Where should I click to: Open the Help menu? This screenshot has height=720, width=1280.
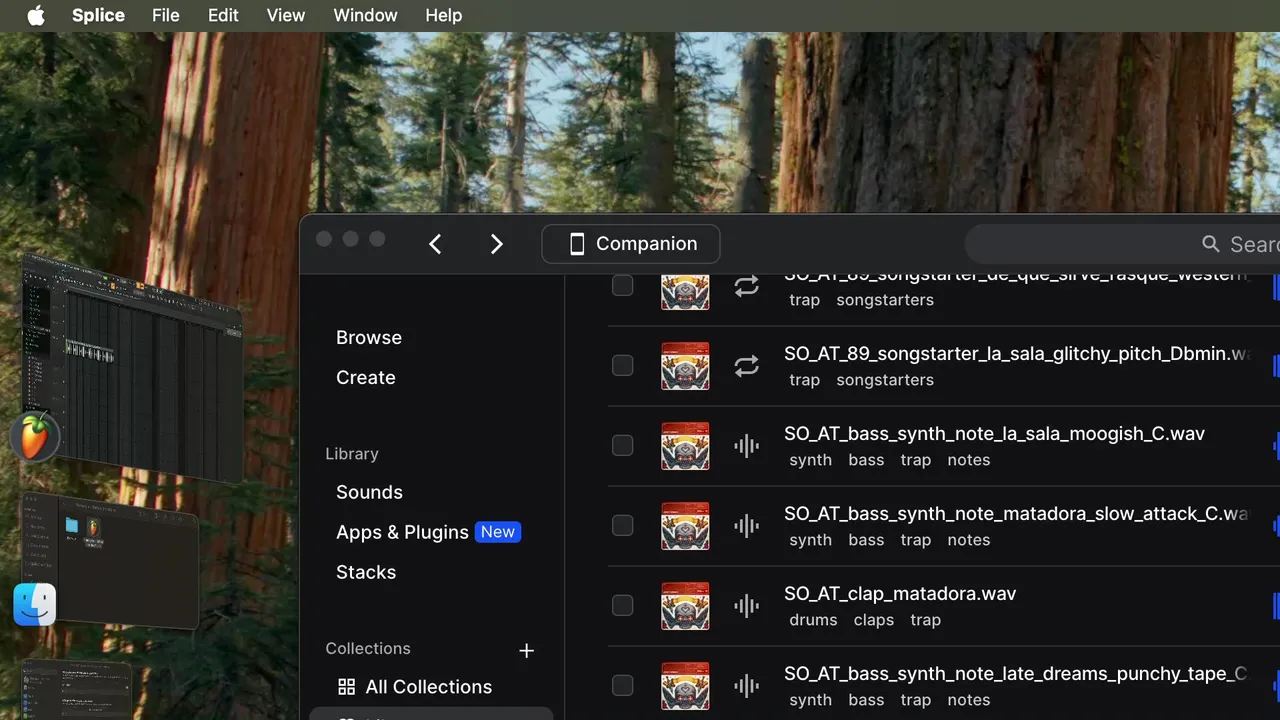tap(443, 15)
